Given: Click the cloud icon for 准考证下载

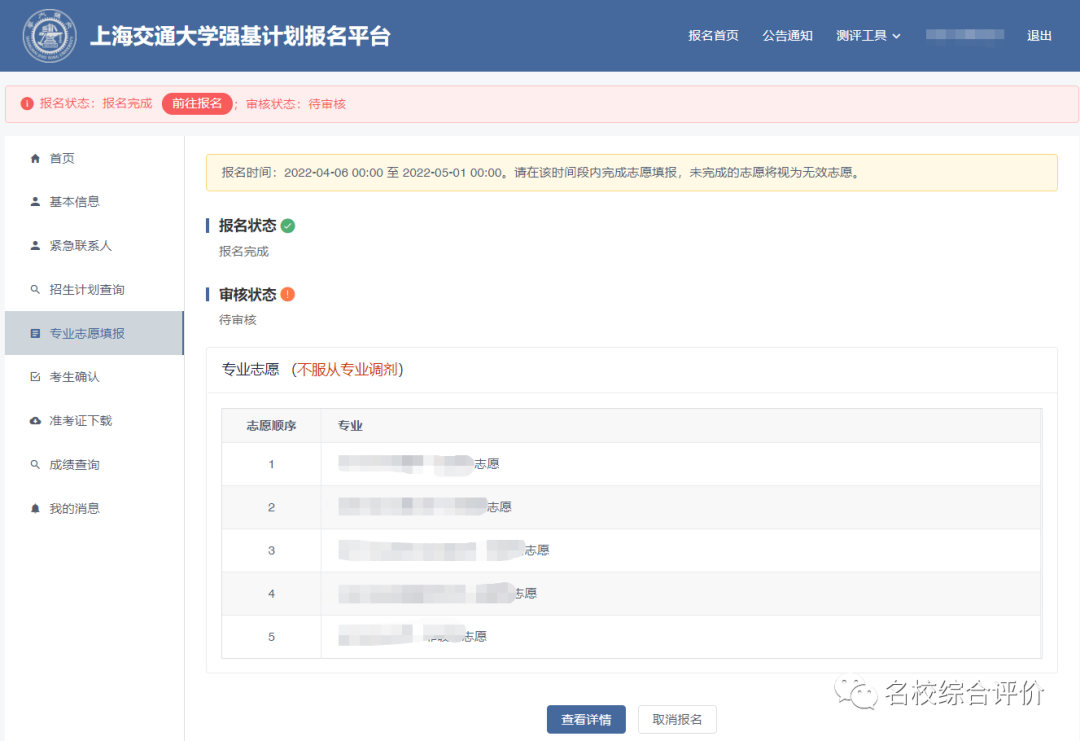Looking at the screenshot, I should coord(36,420).
